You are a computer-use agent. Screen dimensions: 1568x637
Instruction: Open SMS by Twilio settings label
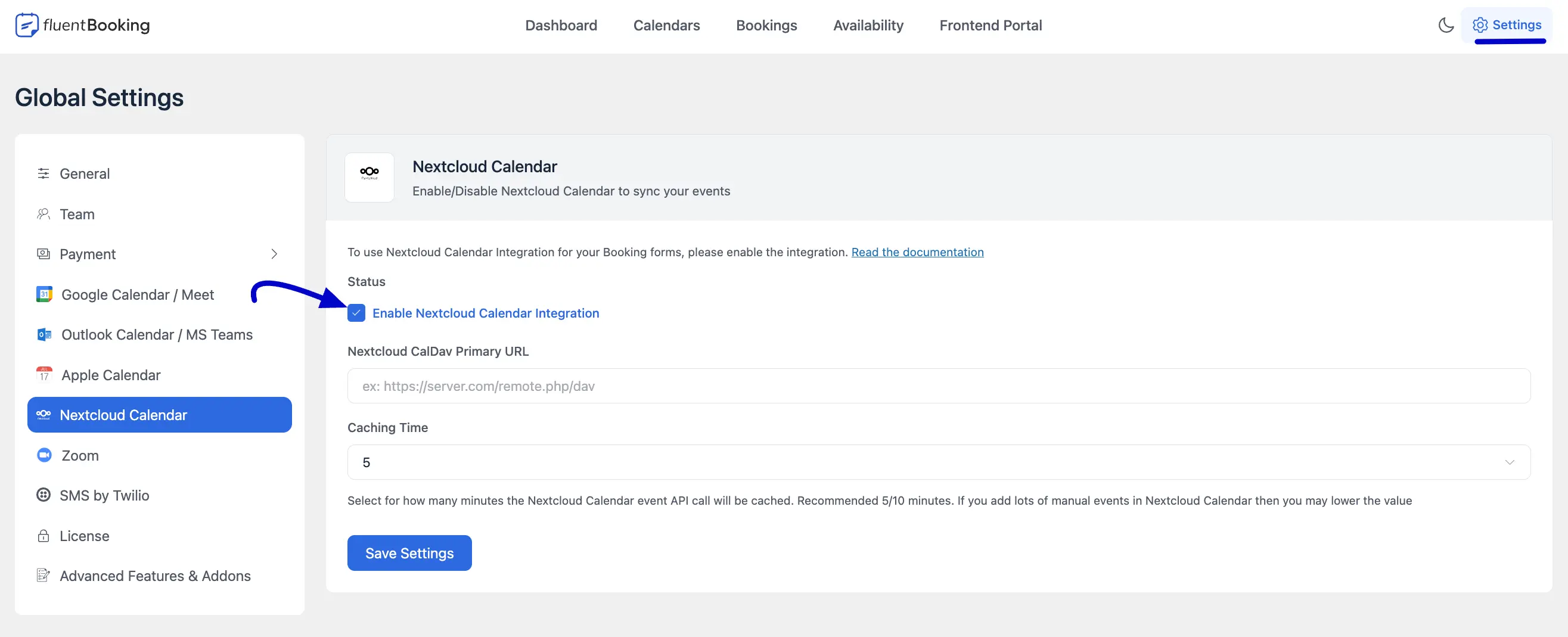pos(104,495)
